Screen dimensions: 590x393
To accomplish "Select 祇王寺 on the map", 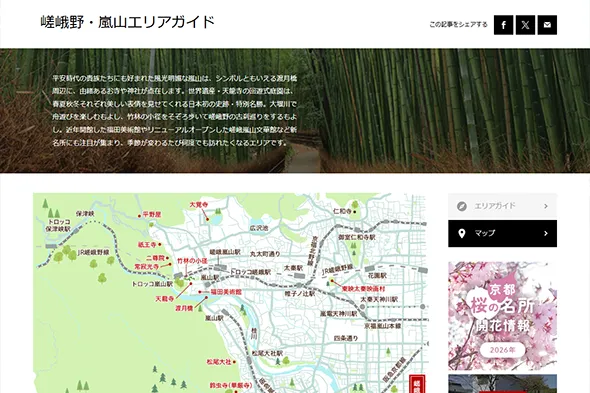I will [x=147, y=245].
